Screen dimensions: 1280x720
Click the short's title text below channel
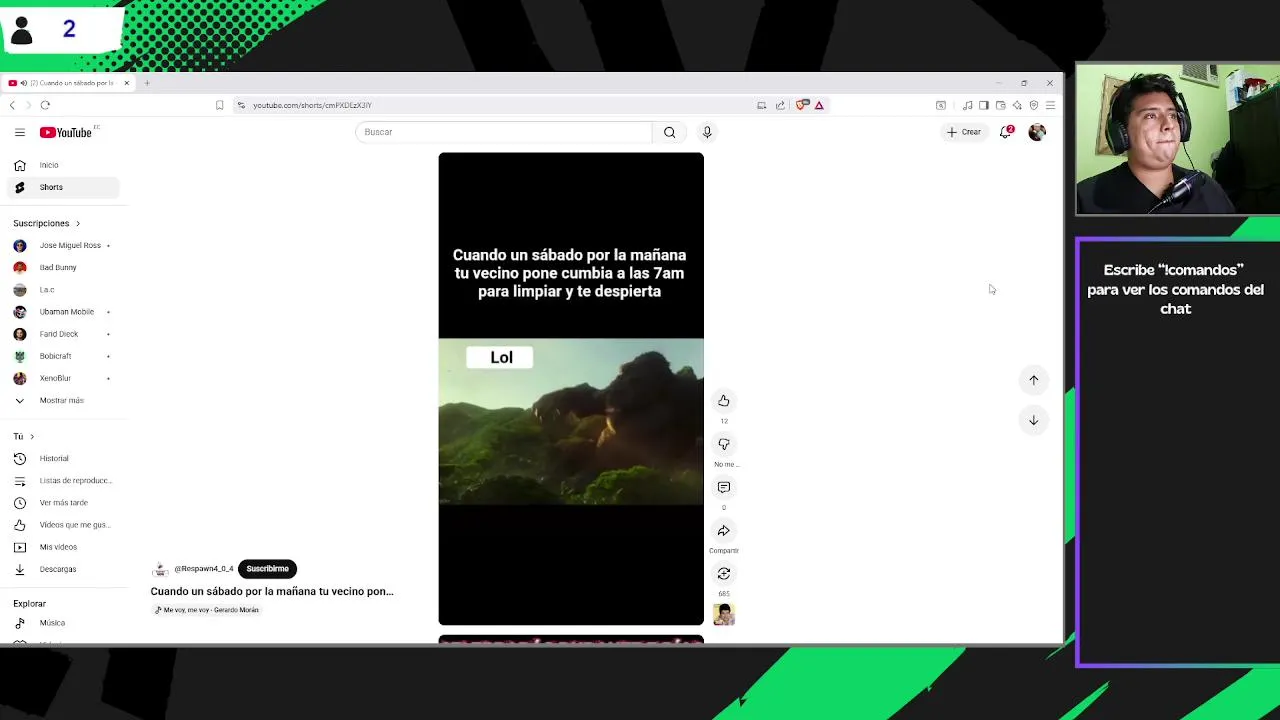(272, 591)
